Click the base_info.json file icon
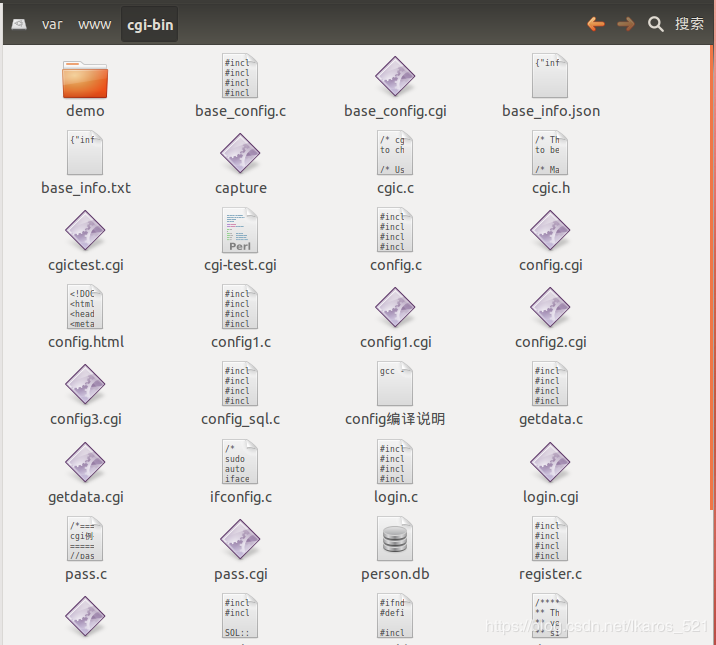716x645 pixels. tap(550, 76)
